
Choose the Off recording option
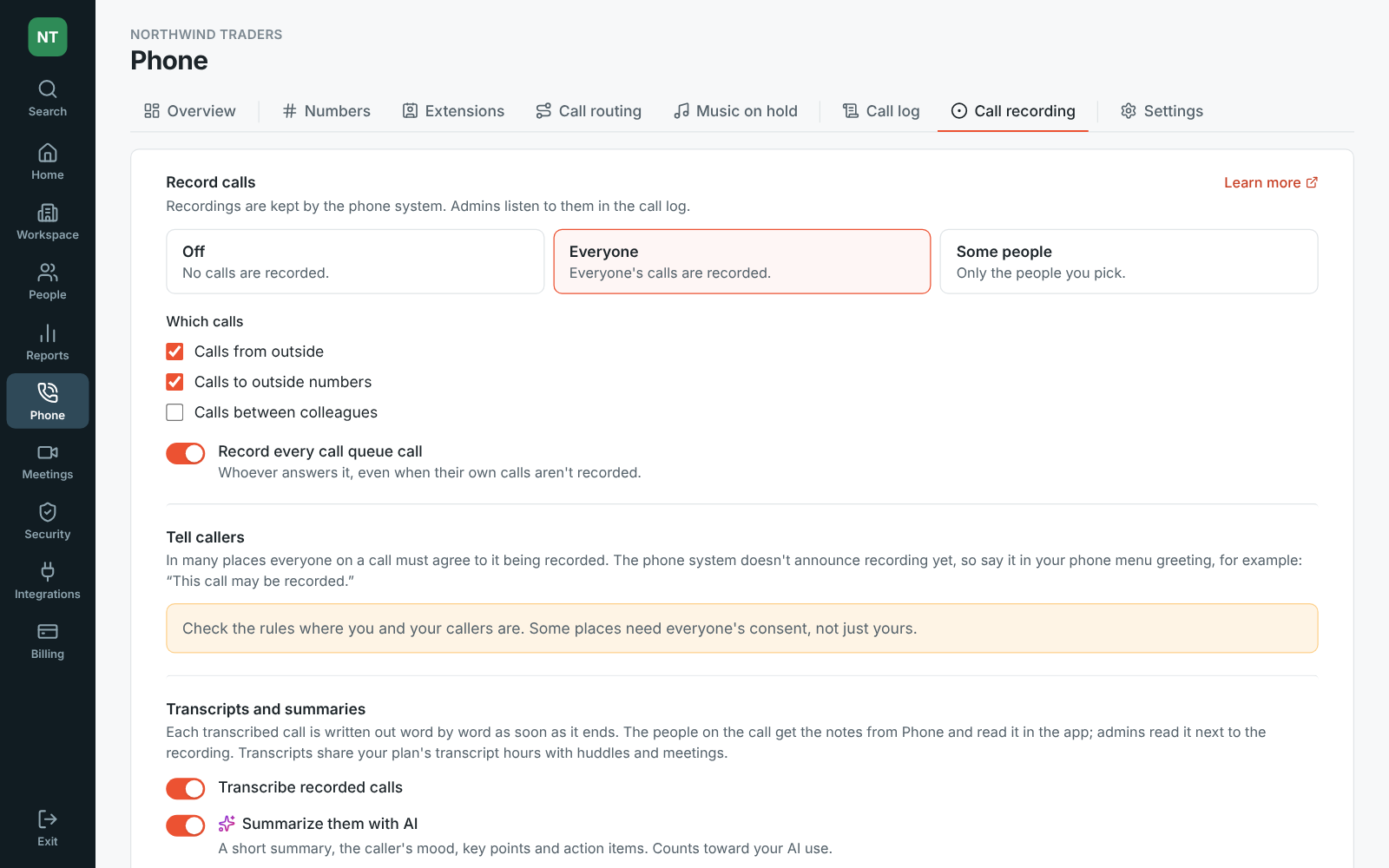click(x=355, y=261)
